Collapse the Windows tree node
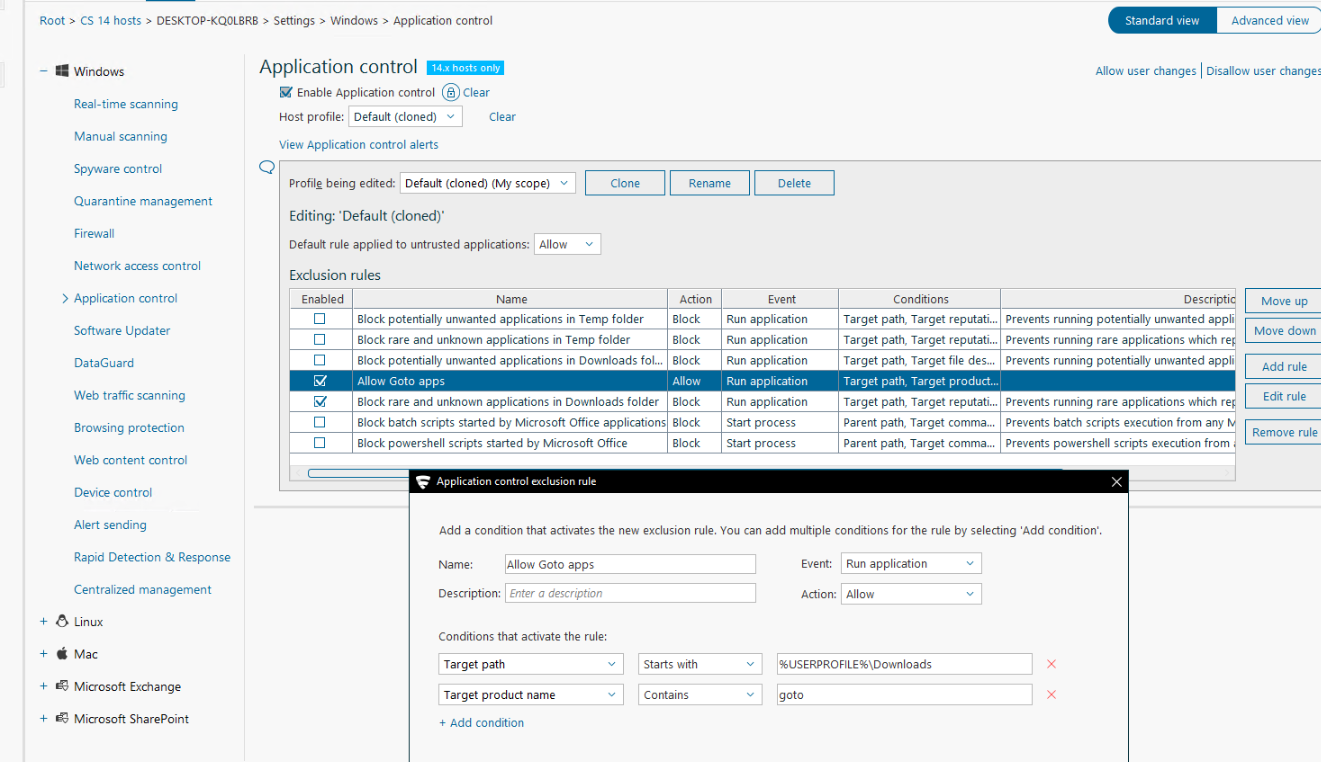 (43, 71)
